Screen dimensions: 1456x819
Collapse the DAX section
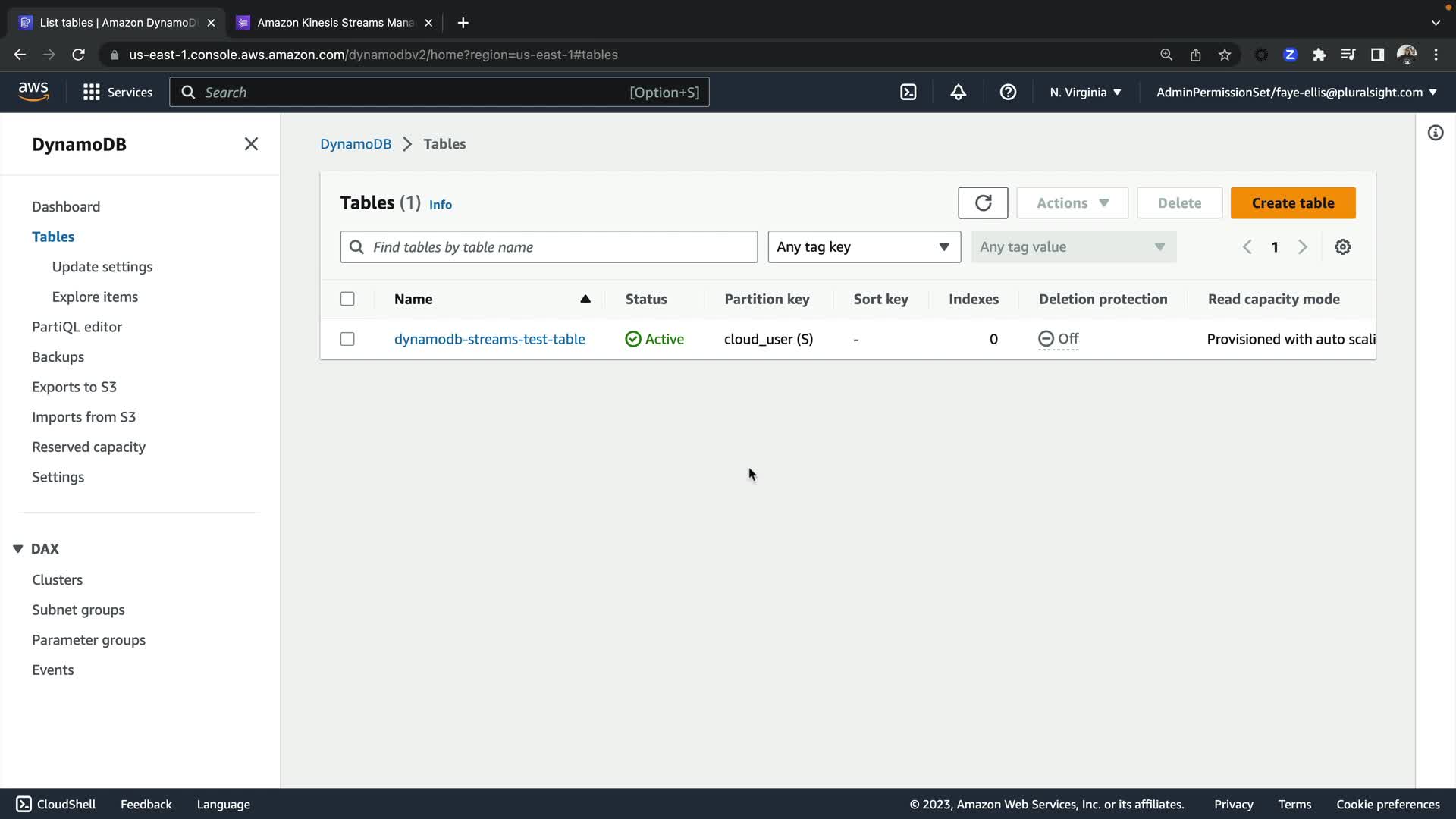pos(18,548)
